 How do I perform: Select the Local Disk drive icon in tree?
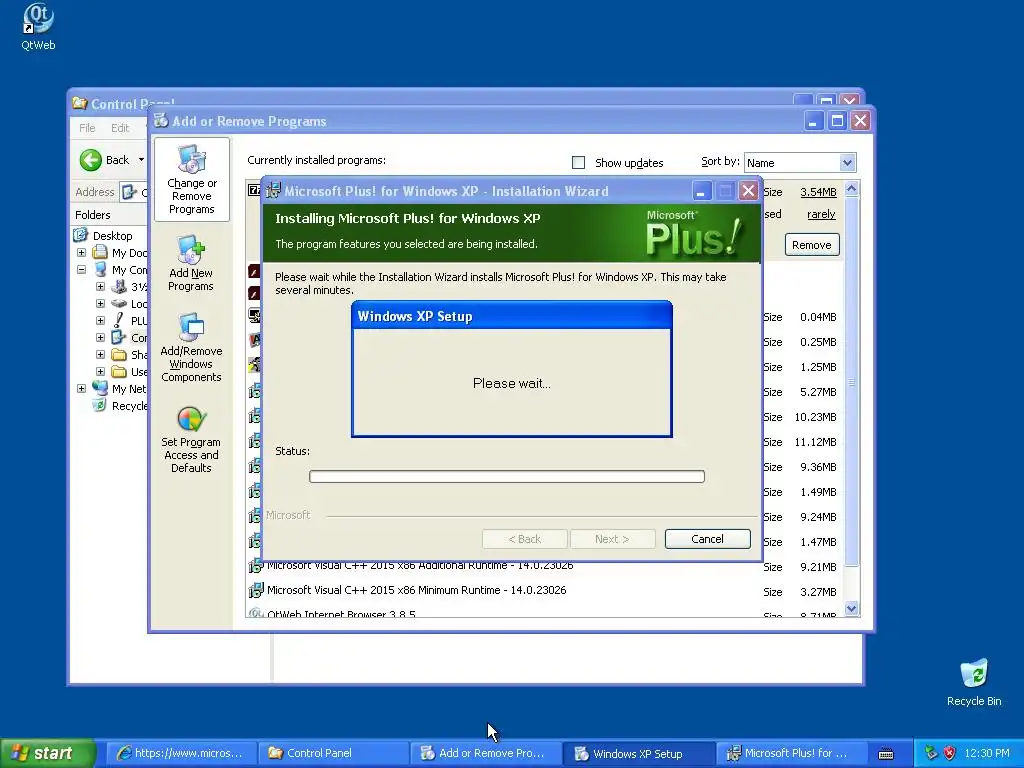(119, 304)
